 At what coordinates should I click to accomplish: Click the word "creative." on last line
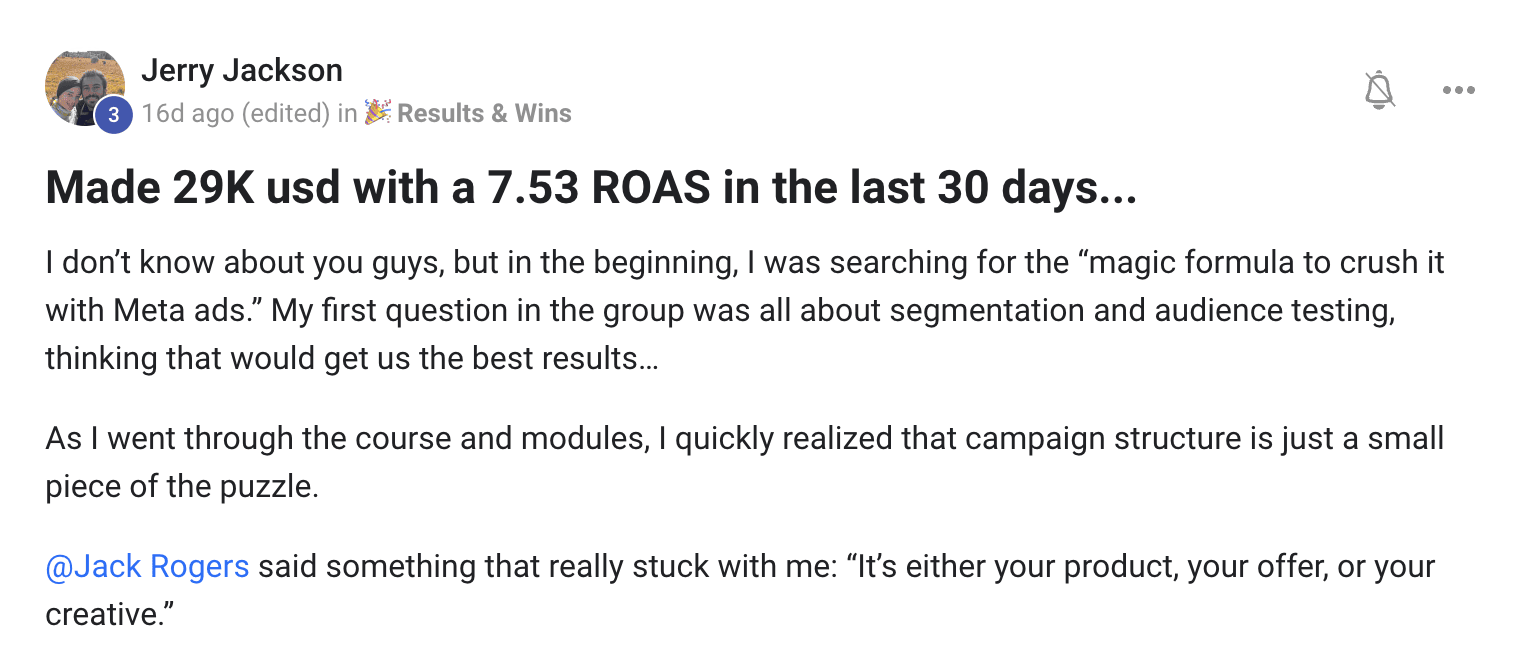pyautogui.click(x=110, y=614)
